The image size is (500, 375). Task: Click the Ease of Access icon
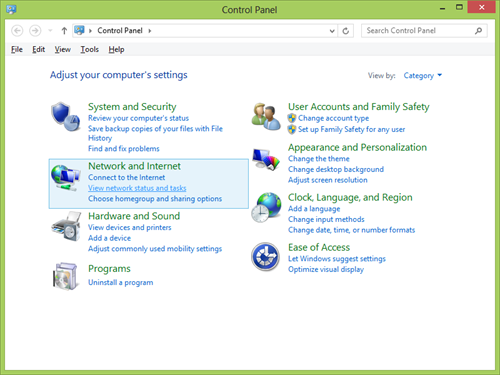[265, 257]
